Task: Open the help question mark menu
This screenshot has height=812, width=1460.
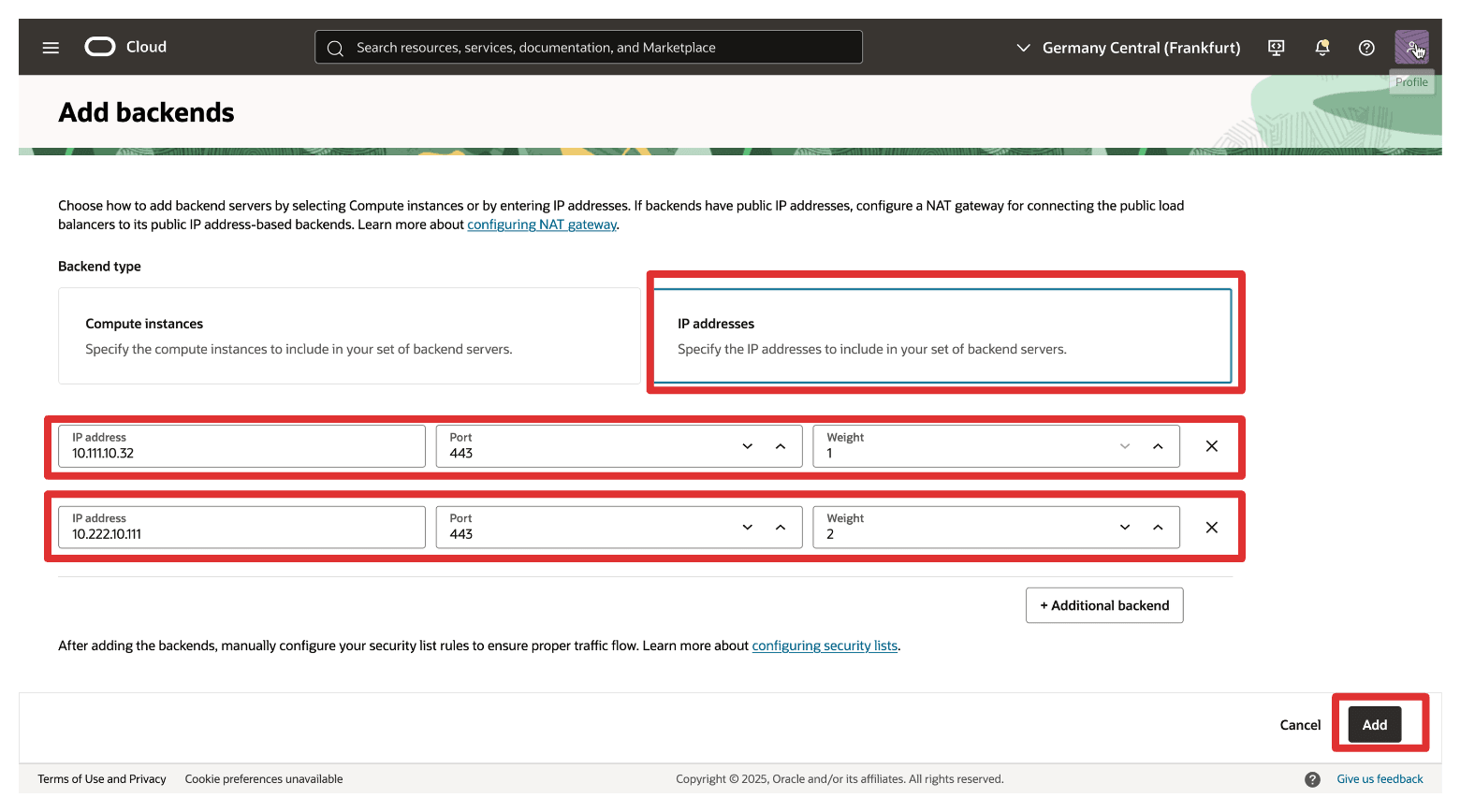Action: click(1366, 47)
